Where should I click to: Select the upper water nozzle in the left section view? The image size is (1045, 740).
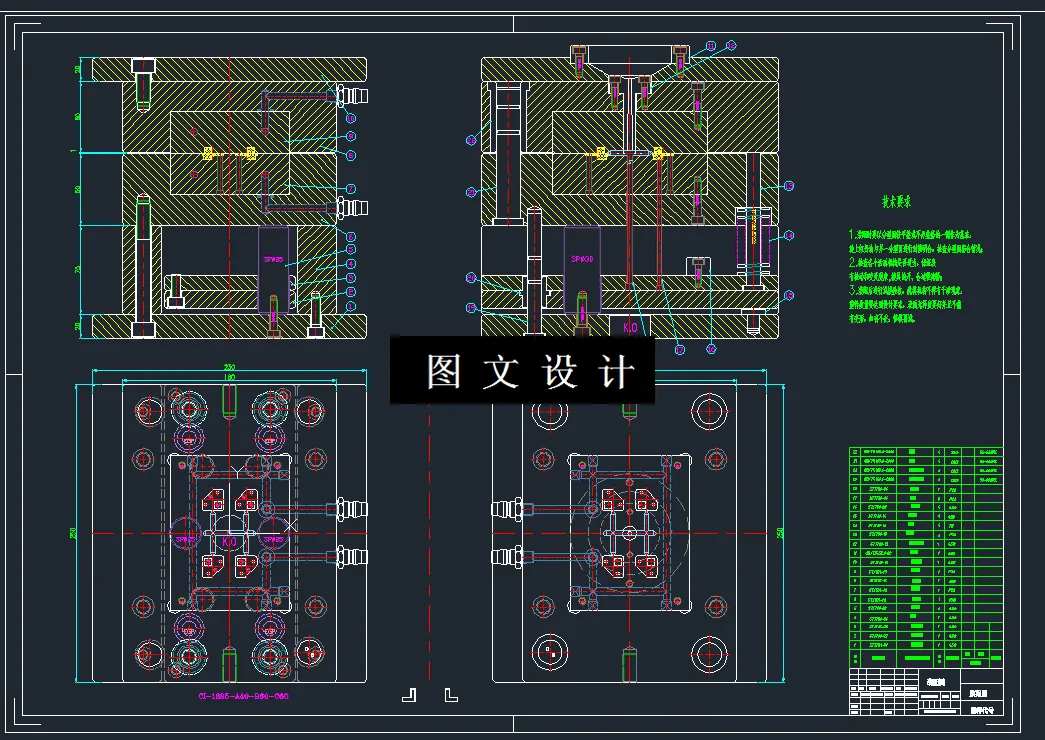coord(353,95)
